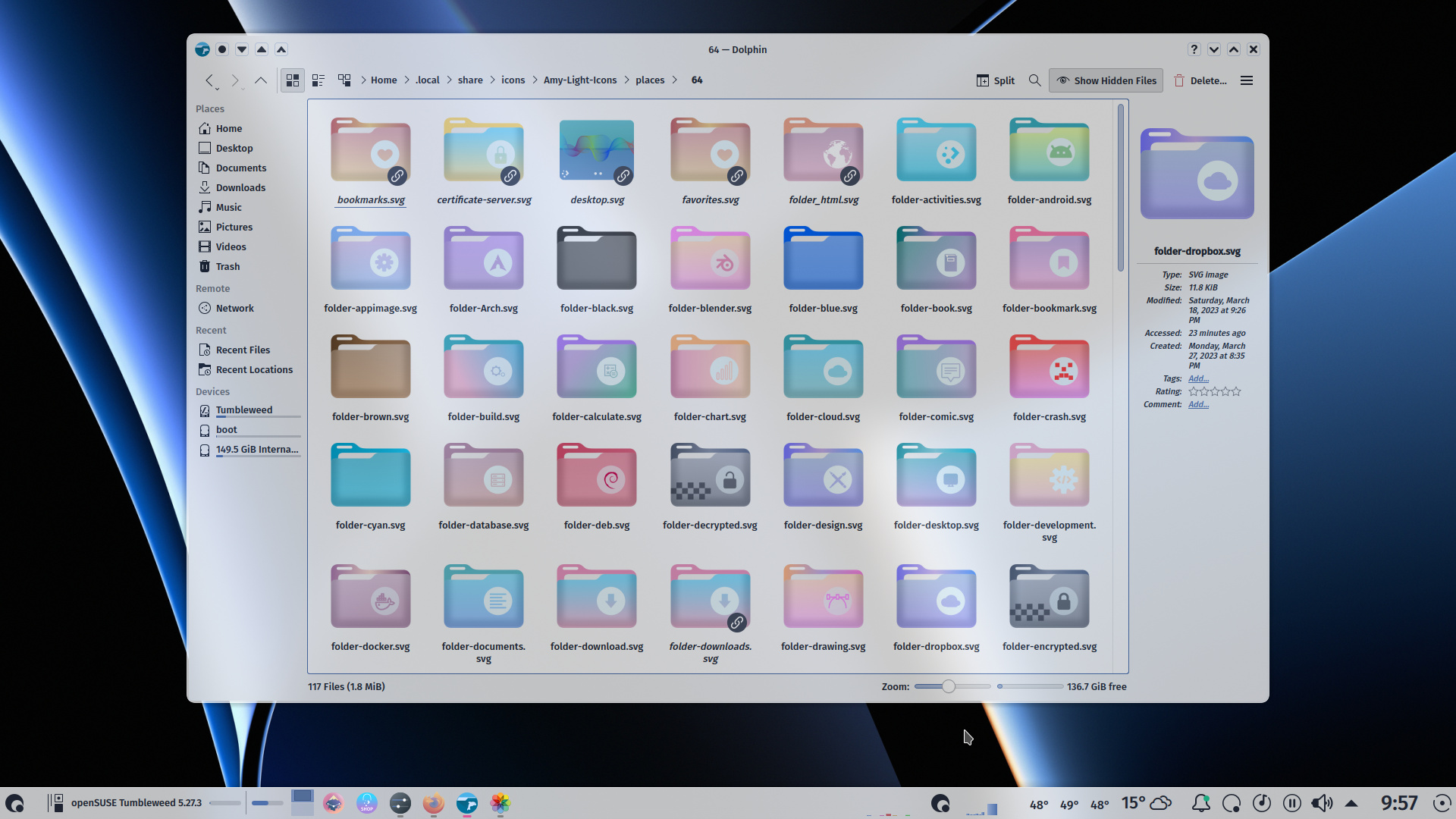Viewport: 1456px width, 819px height.
Task: Open Recent Locations in sidebar
Action: 248,370
